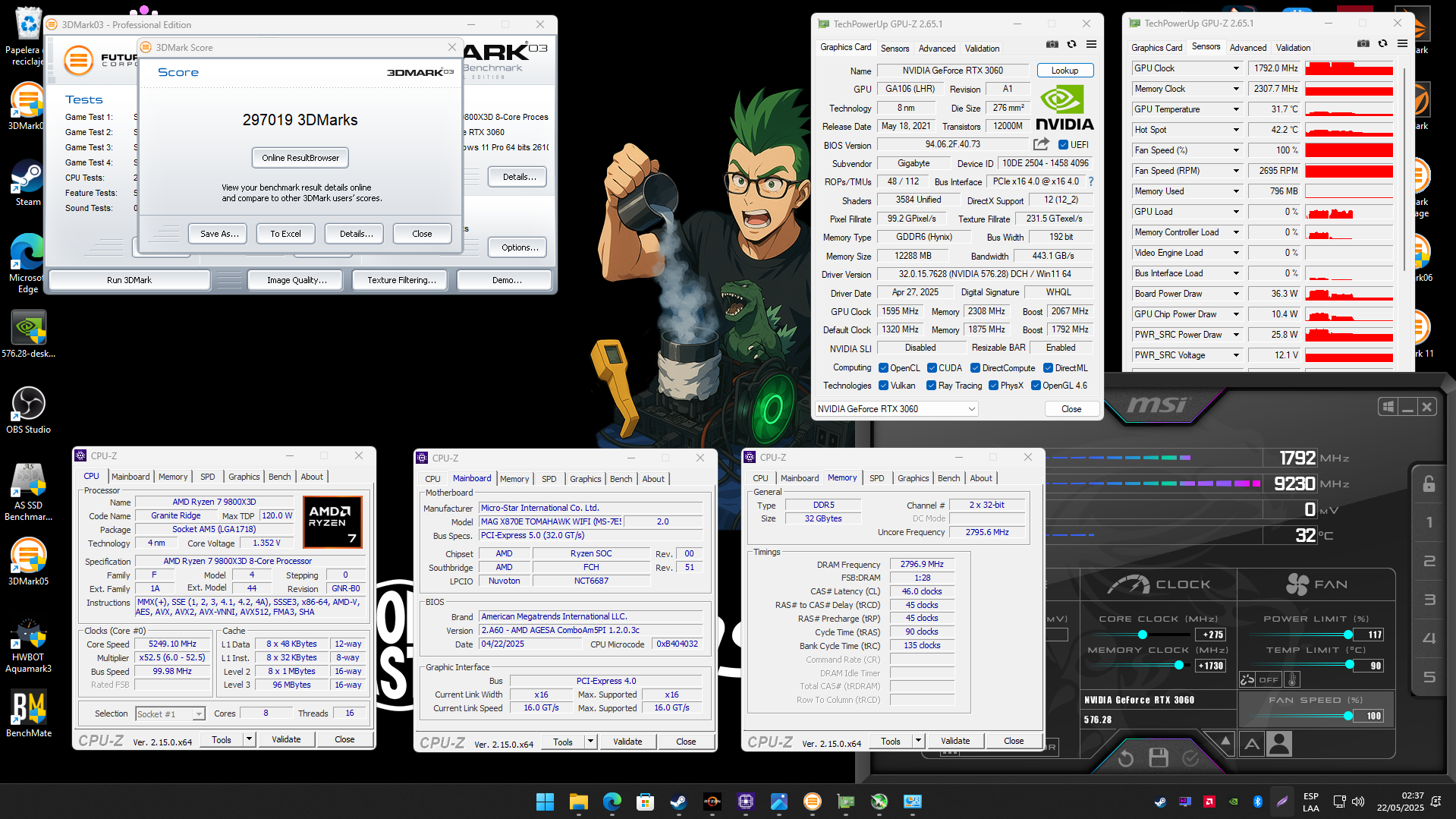Toggle the Ray Tracing checkbox in GPU-Z

point(932,386)
